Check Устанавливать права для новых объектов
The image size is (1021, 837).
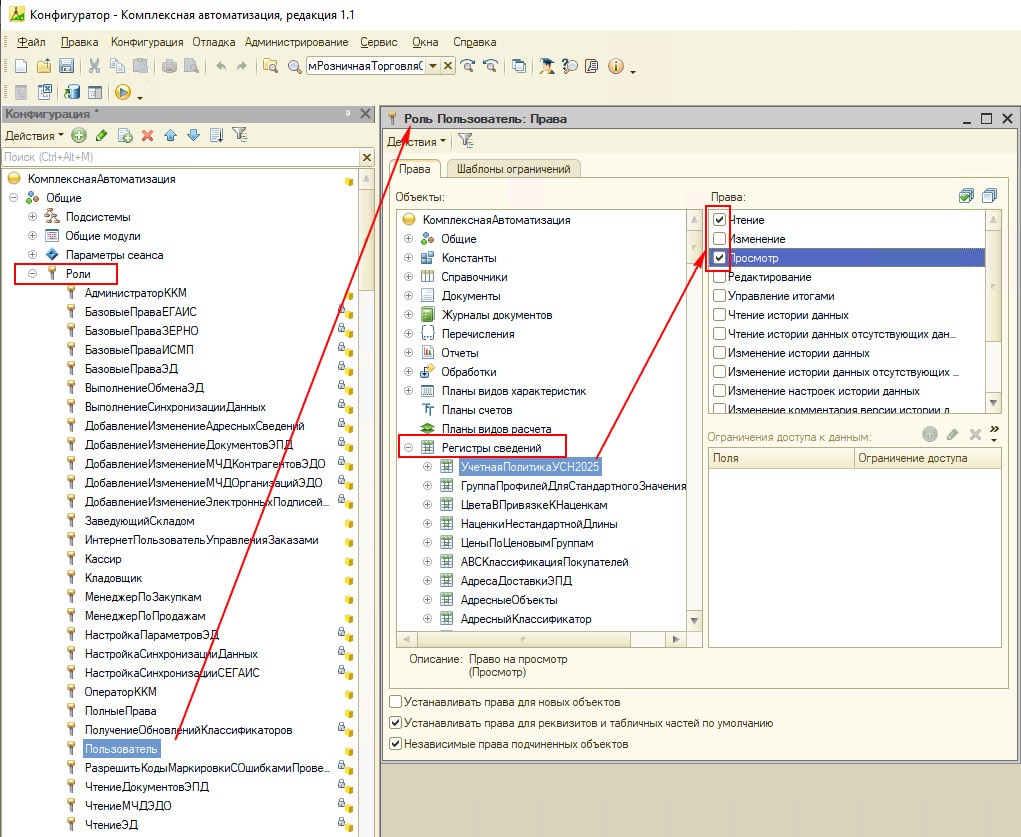pyautogui.click(x=396, y=702)
